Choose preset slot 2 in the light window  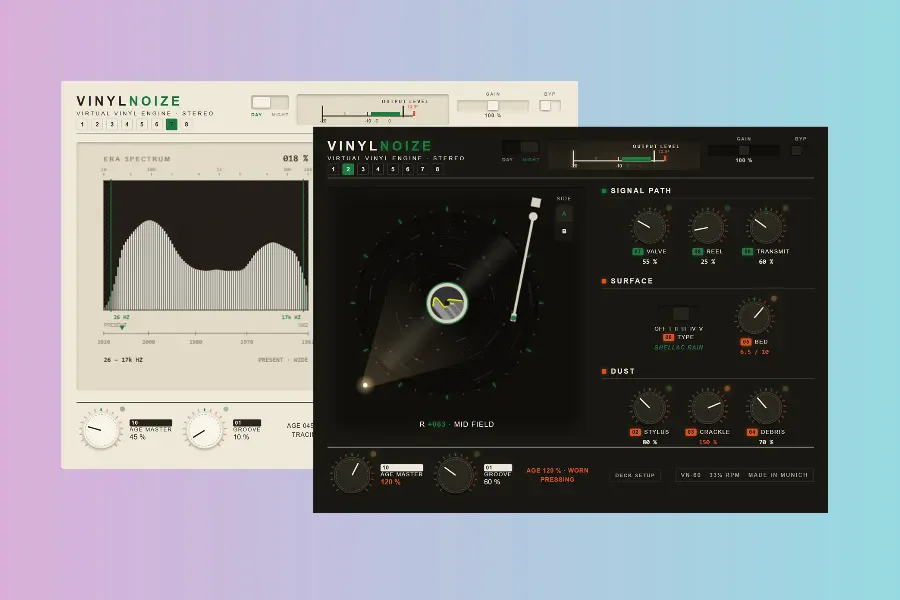coord(97,124)
